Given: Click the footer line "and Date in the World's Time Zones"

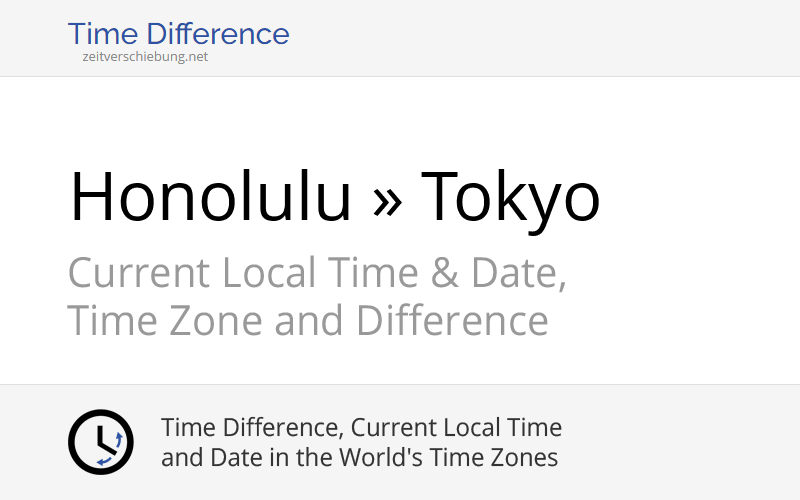Looking at the screenshot, I should pos(359,458).
